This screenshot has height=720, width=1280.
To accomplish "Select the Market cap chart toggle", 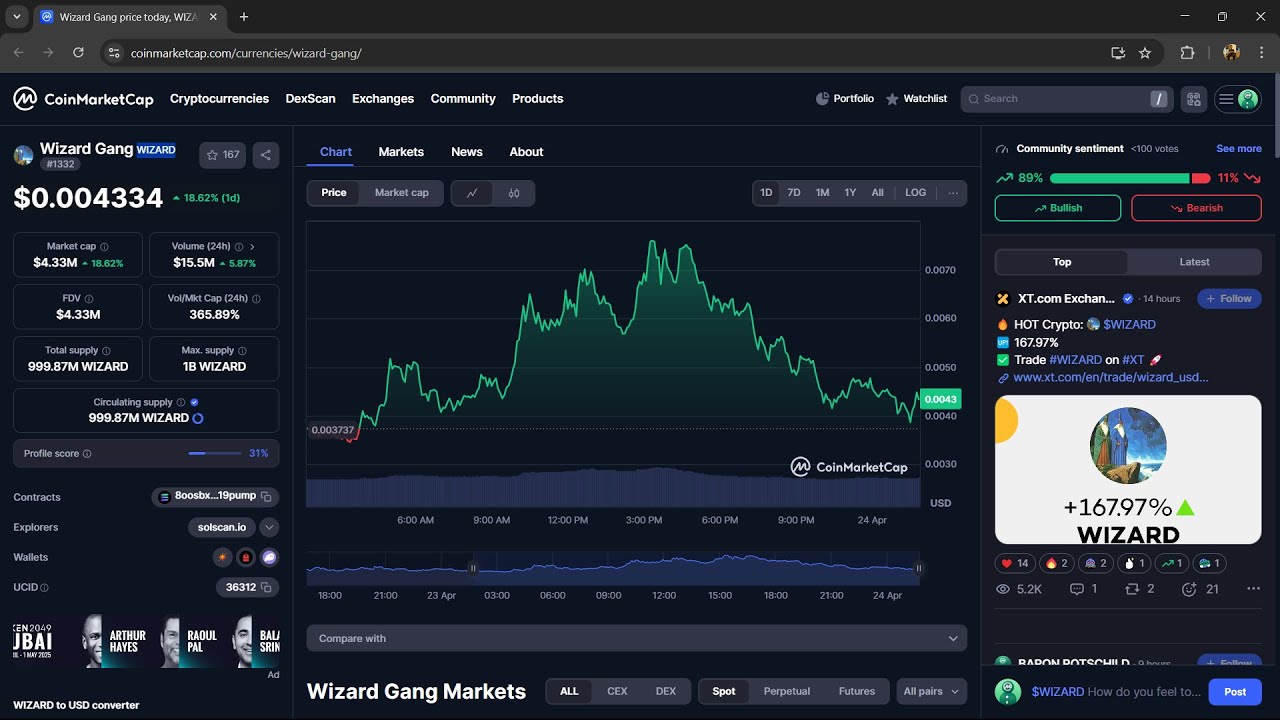I will tap(402, 193).
